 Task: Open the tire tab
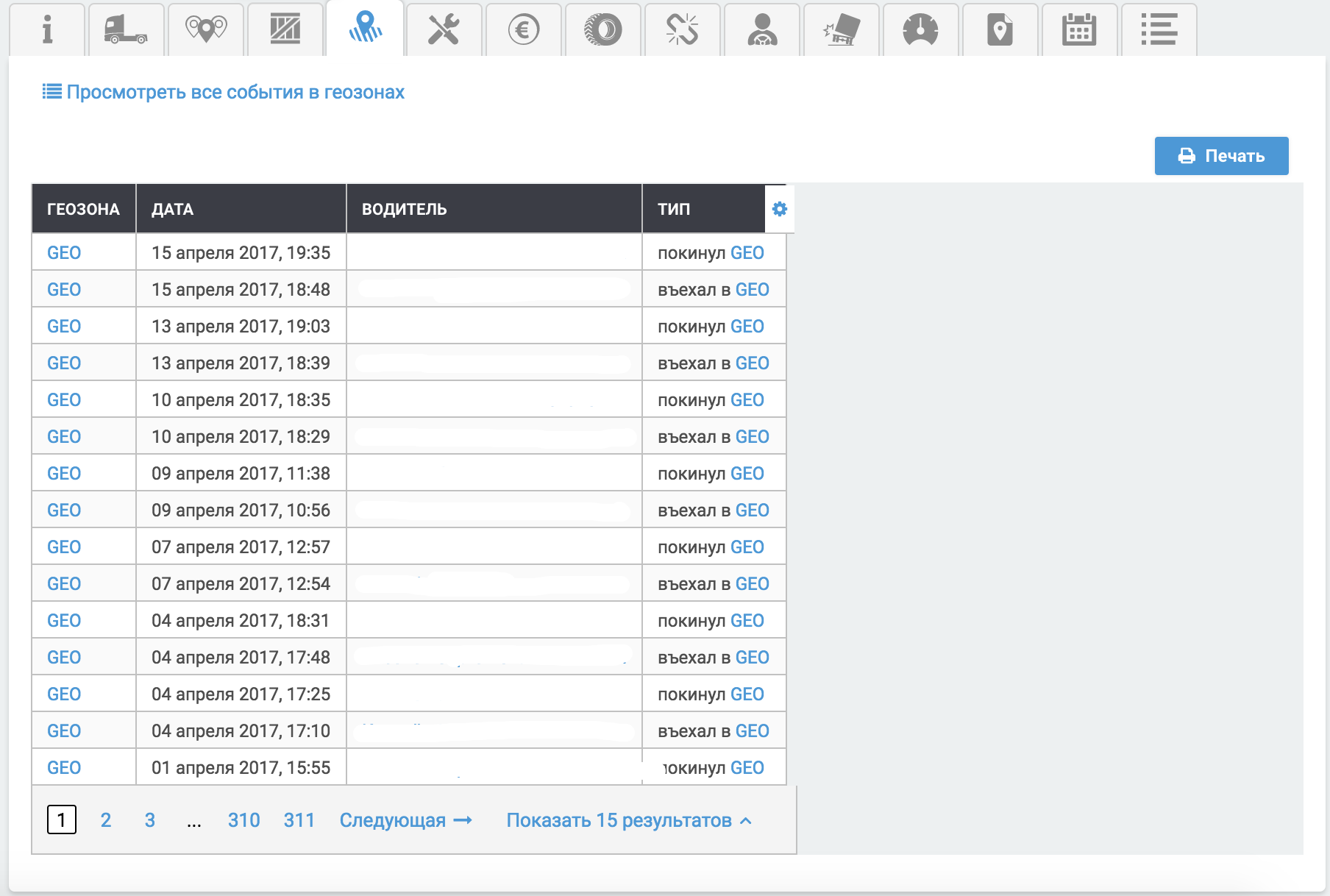click(x=603, y=30)
